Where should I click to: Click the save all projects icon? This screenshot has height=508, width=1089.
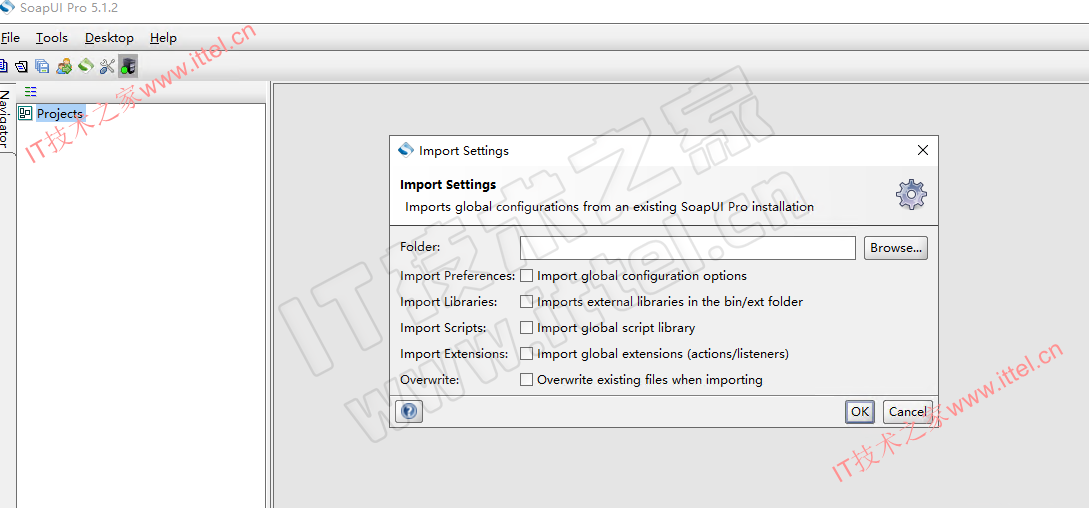(42, 67)
